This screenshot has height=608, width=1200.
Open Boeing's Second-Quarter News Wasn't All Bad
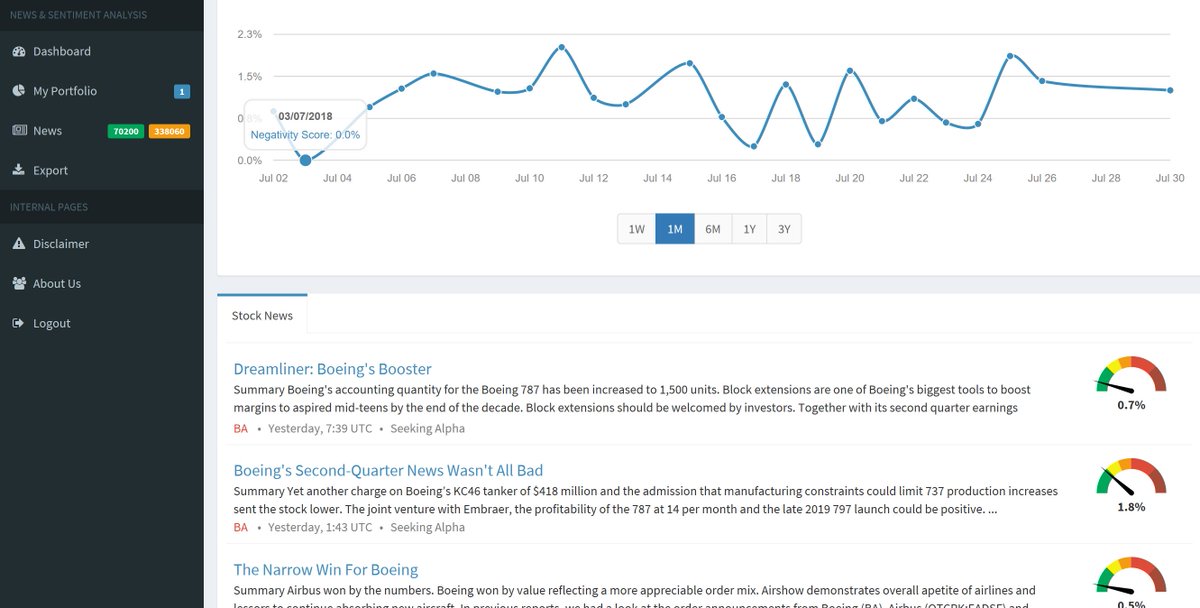[388, 470]
